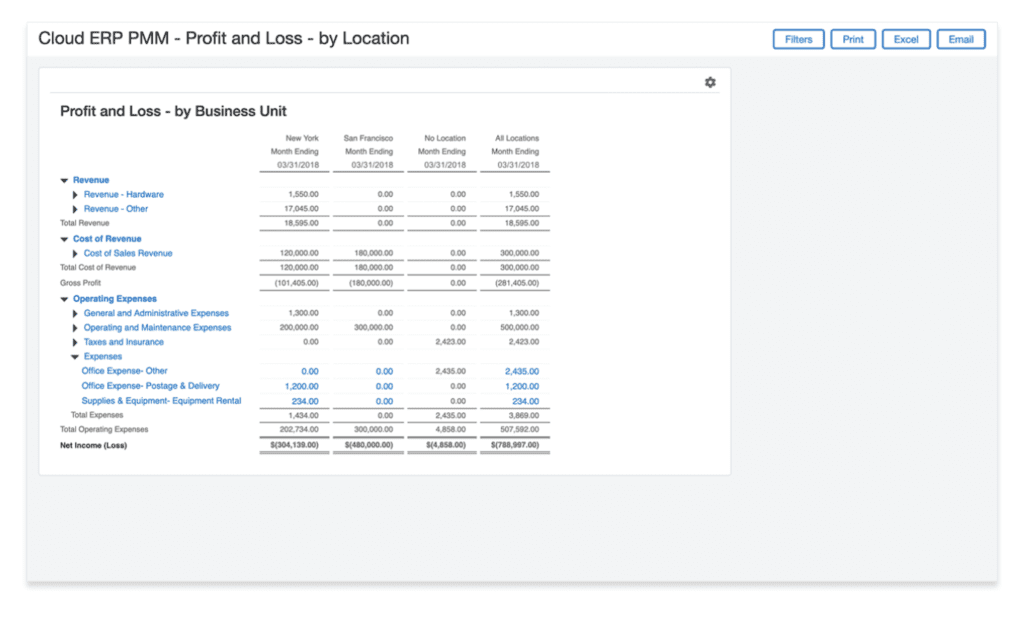The width and height of the screenshot is (1024, 619).
Task: Collapse the Revenue section arrow
Action: pyautogui.click(x=65, y=181)
